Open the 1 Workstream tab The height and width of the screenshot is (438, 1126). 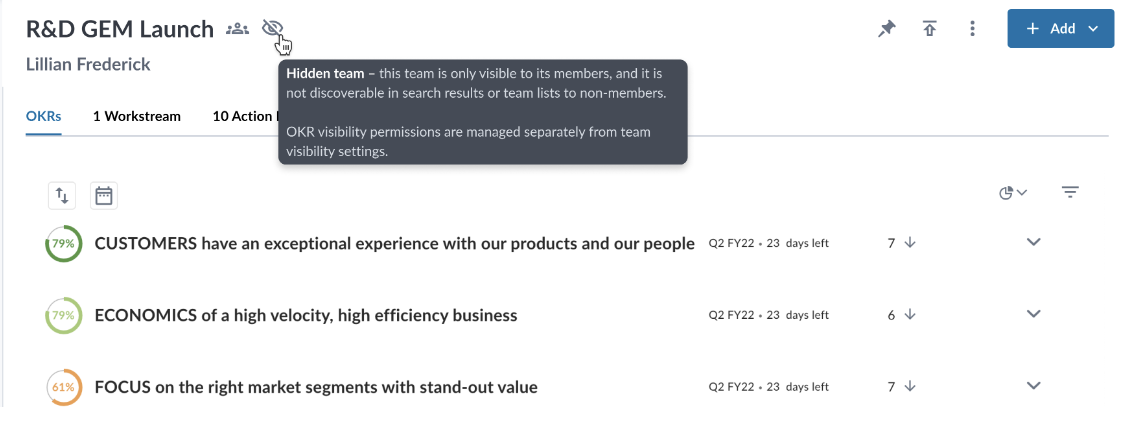(136, 116)
